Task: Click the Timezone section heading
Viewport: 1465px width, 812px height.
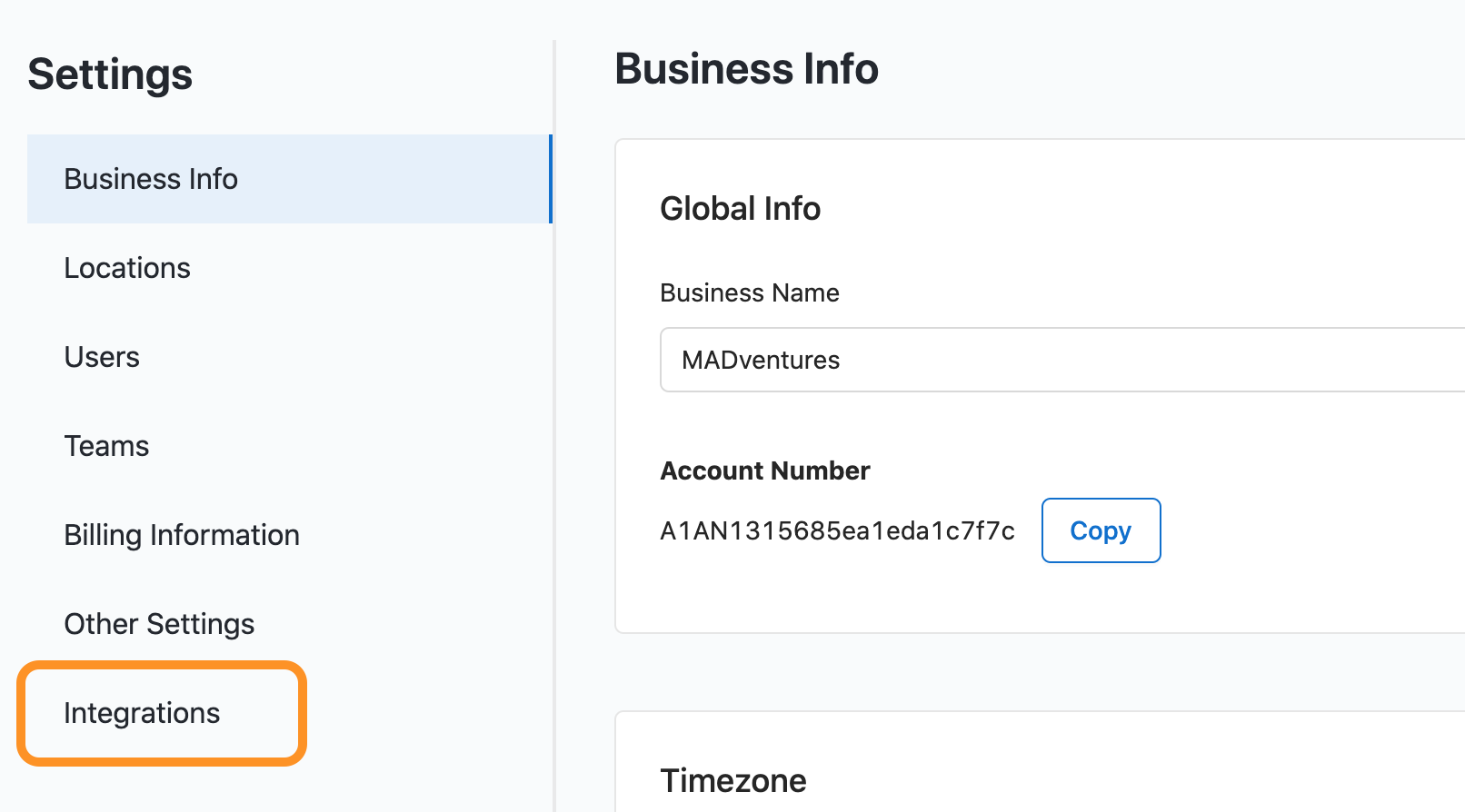Action: [733, 780]
